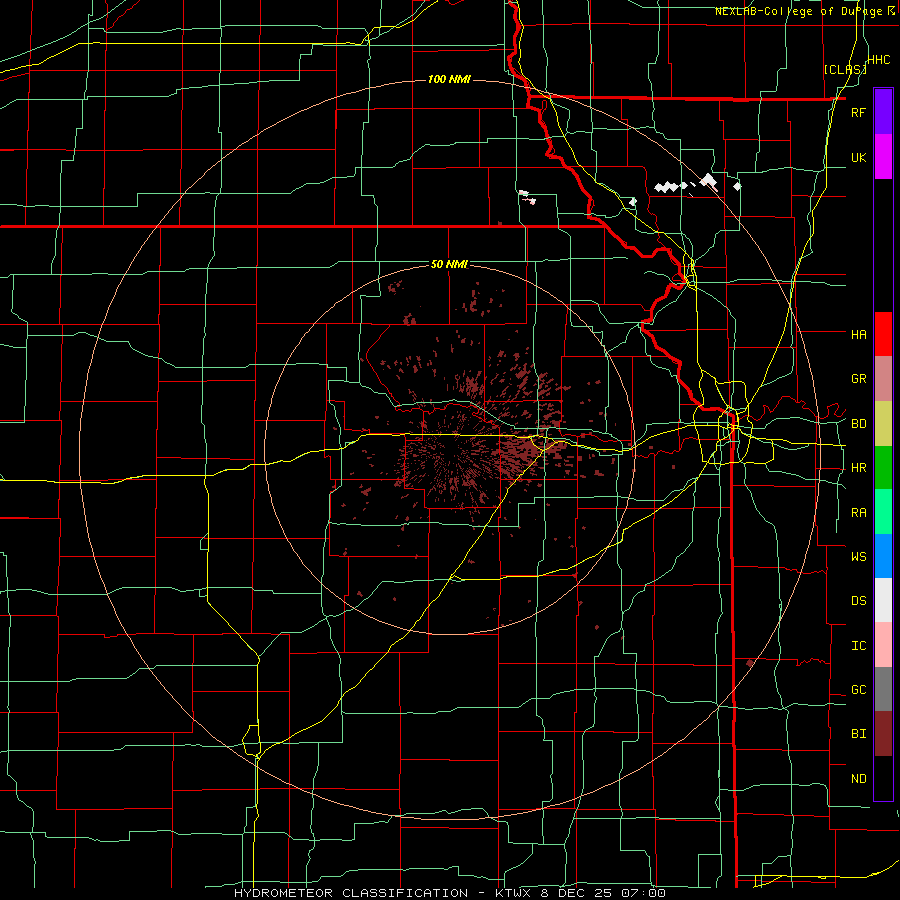Select the gray GC legend swatch
900x900 pixels.
883,689
